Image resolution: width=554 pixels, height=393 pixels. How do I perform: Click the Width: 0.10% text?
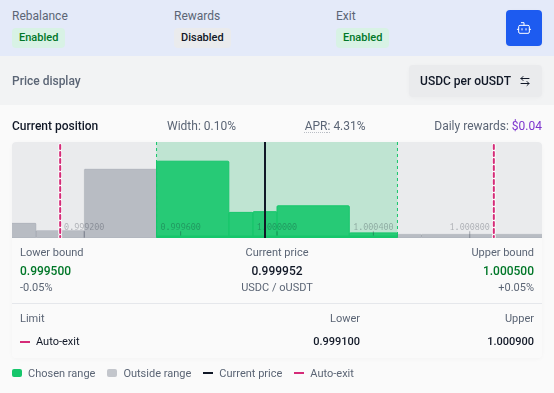point(201,126)
